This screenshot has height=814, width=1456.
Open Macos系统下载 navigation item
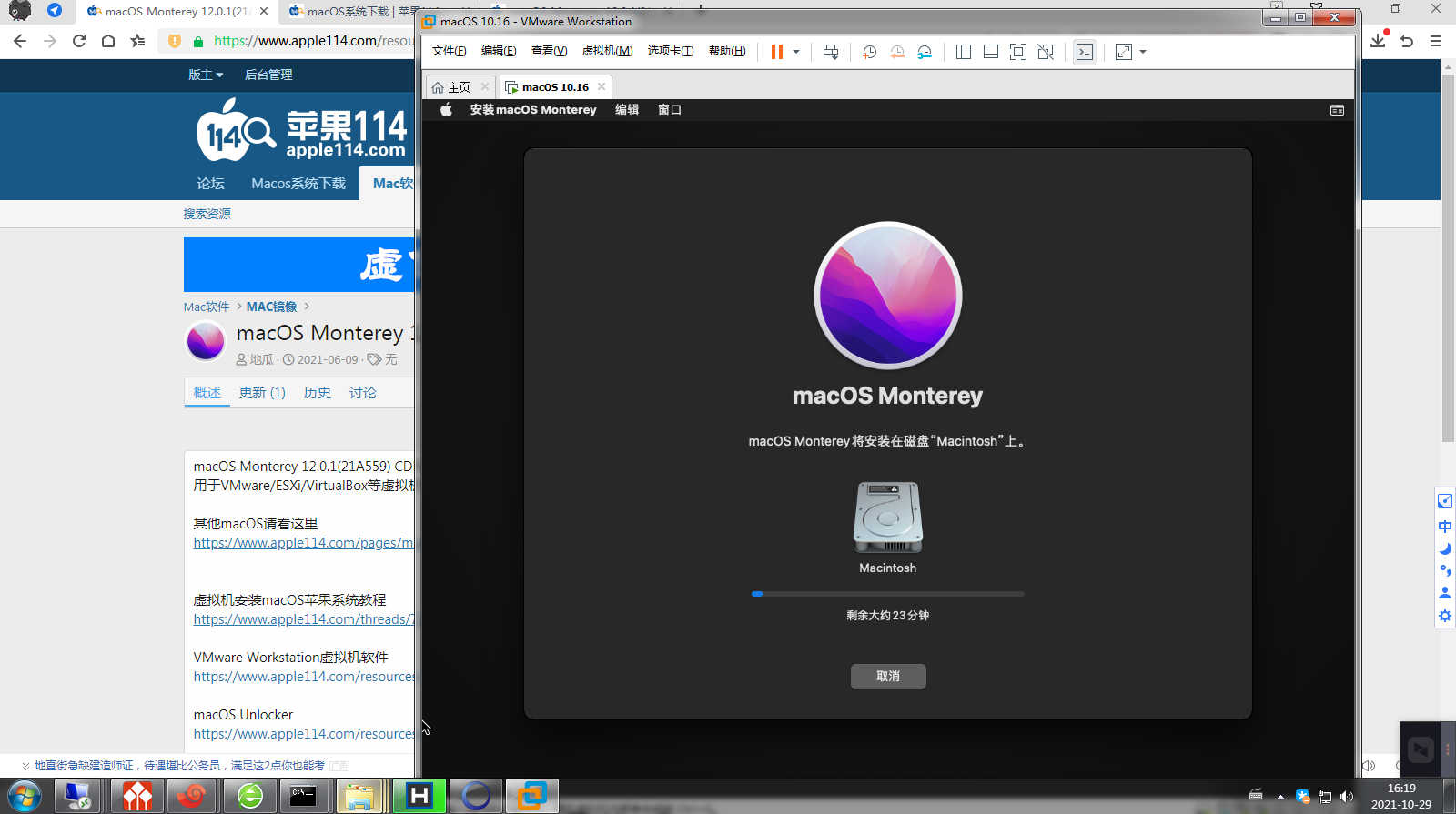pos(298,184)
